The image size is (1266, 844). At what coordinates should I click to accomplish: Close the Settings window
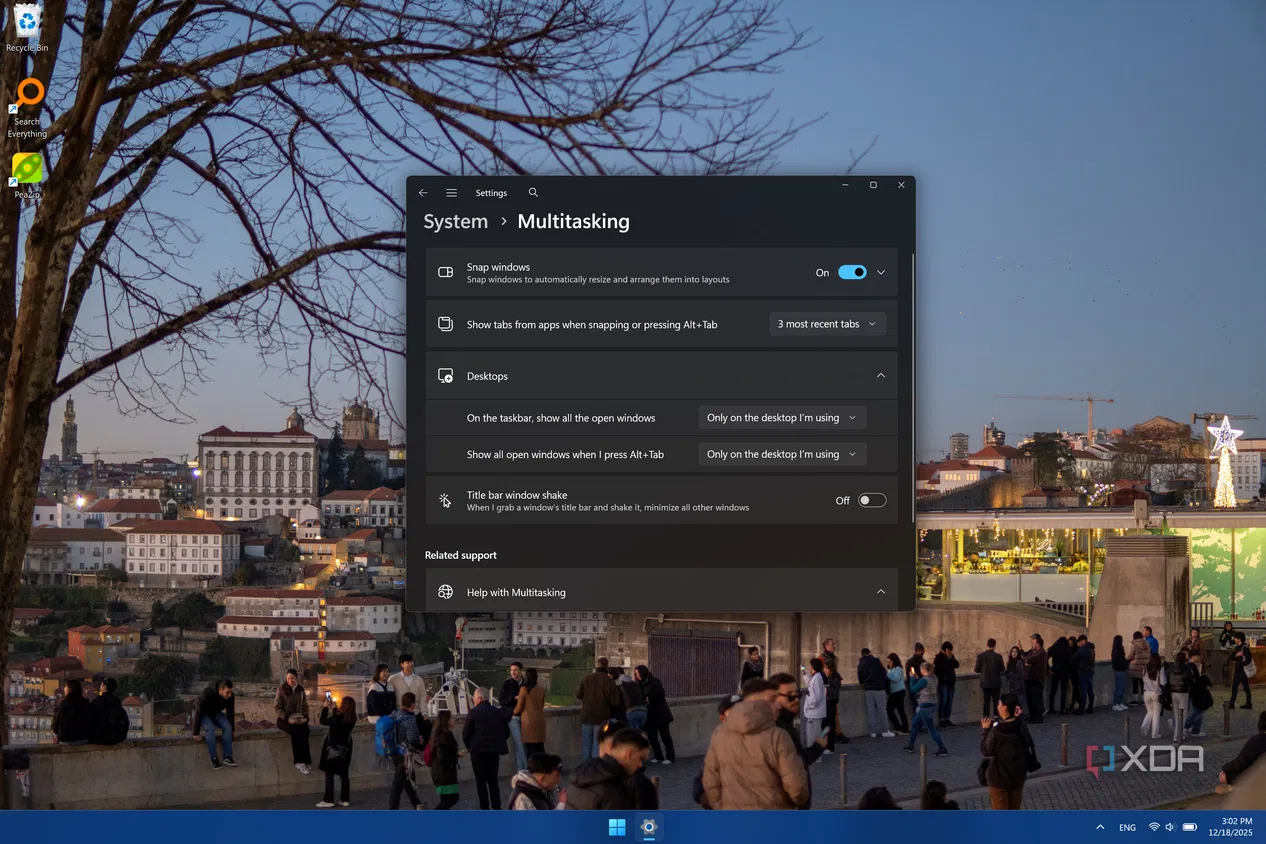coord(901,185)
